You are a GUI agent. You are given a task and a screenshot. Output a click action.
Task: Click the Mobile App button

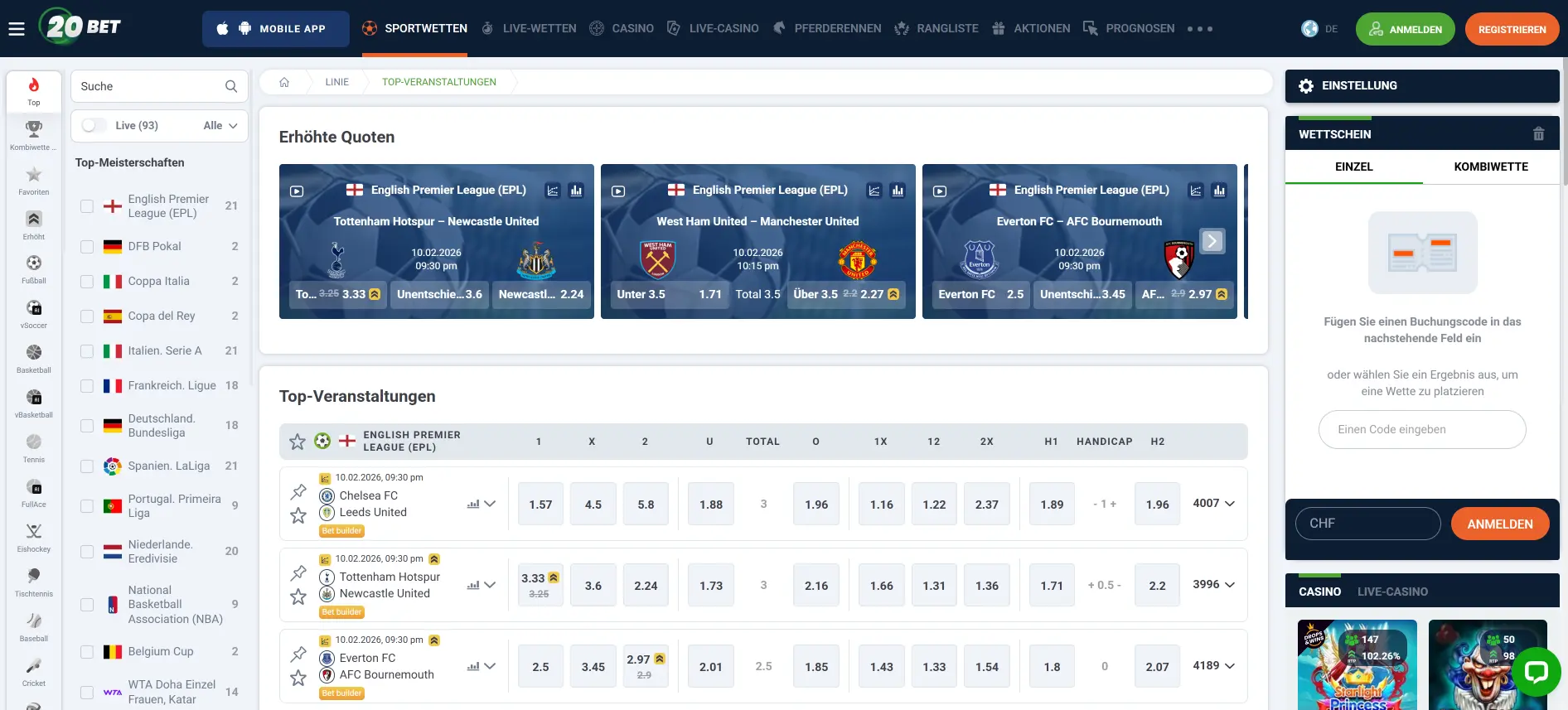pos(276,29)
